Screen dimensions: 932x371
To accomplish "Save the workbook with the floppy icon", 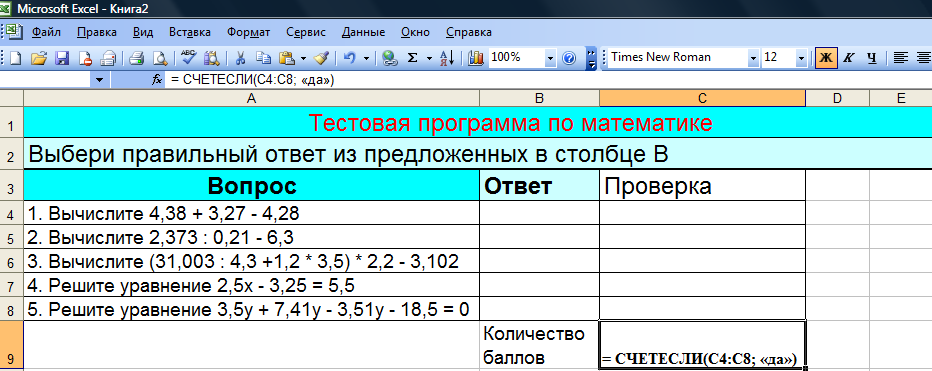I will pyautogui.click(x=62, y=58).
